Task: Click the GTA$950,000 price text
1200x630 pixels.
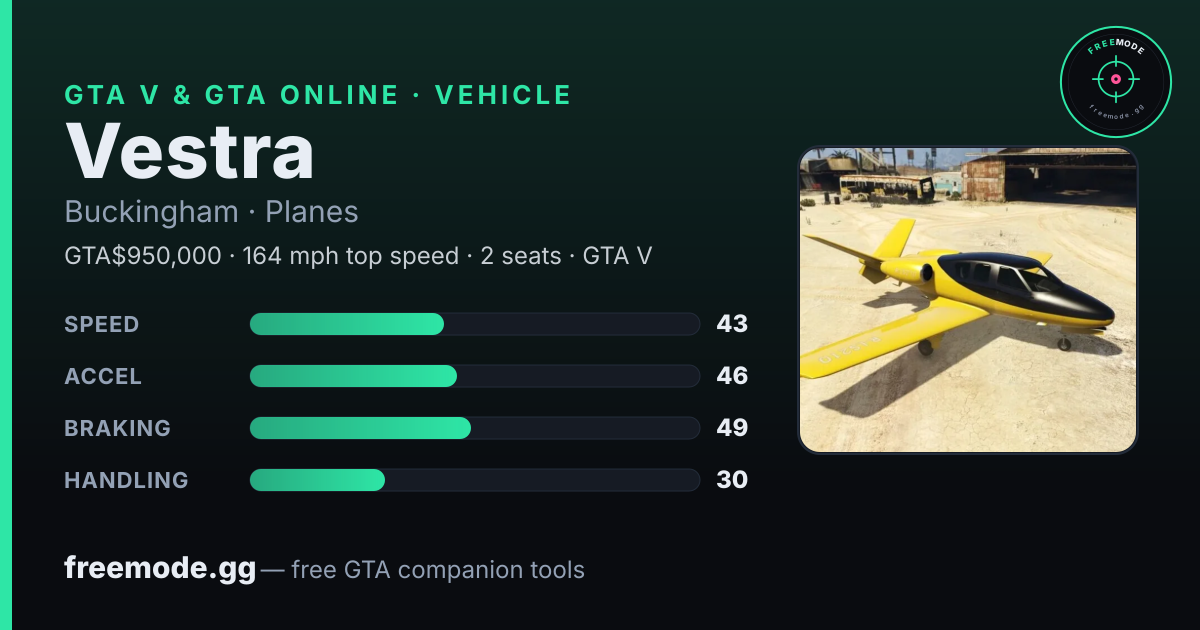Action: 143,256
